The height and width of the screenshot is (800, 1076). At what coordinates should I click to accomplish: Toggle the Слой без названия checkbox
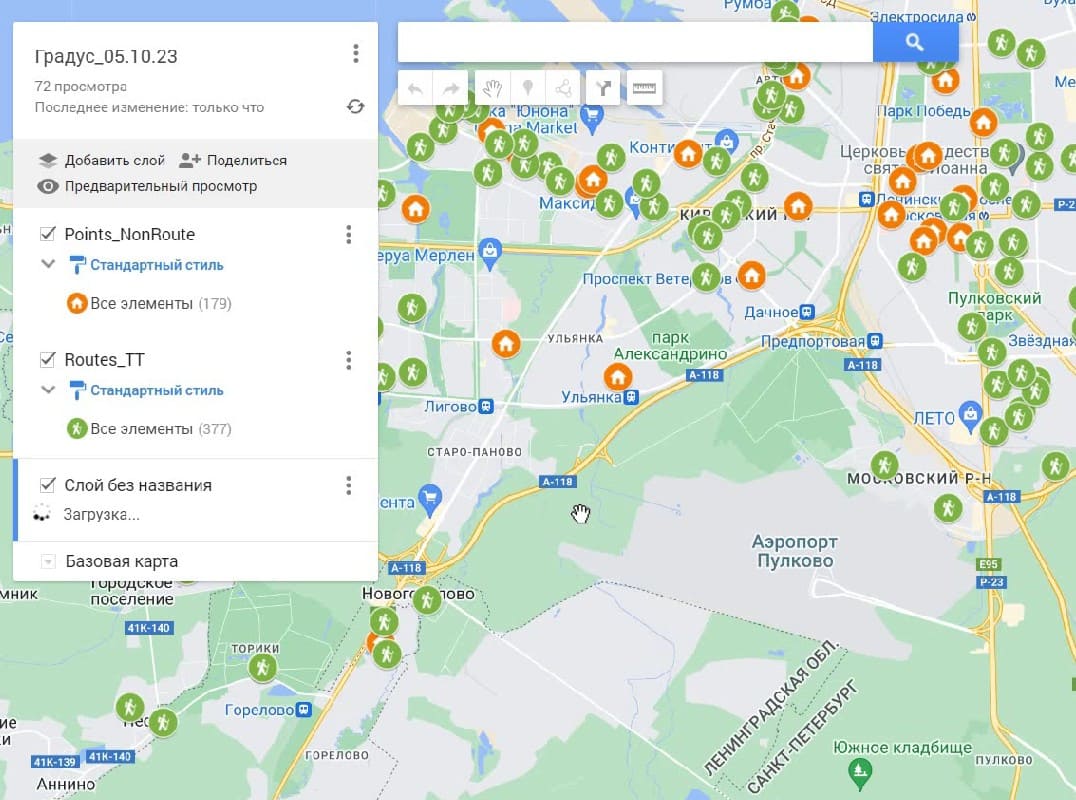coord(47,485)
